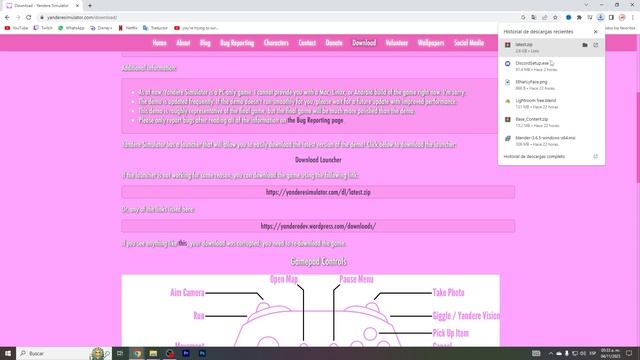
Task: Open the Bug Reporting nav item
Action: [237, 43]
